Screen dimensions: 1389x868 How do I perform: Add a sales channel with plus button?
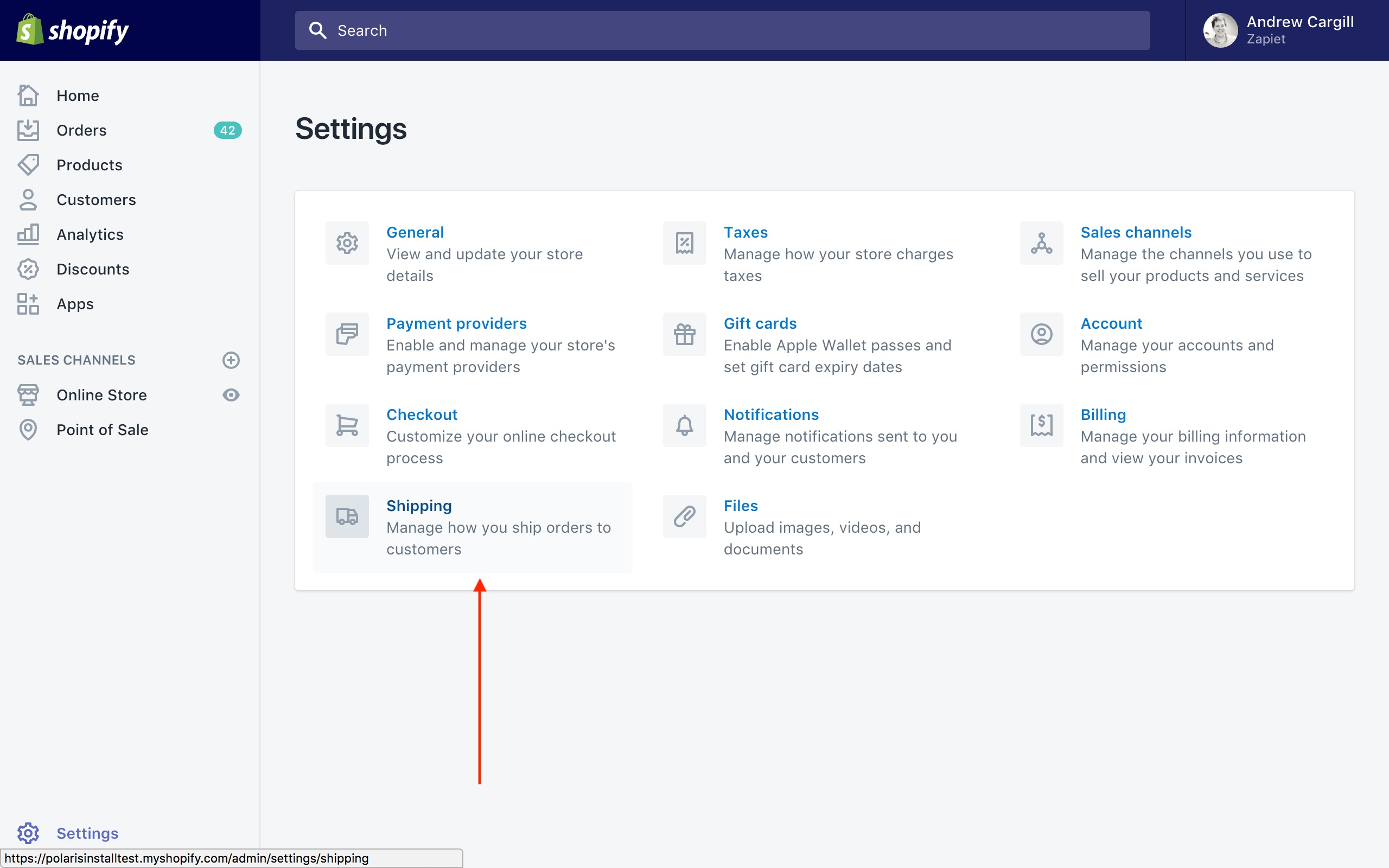(x=231, y=360)
